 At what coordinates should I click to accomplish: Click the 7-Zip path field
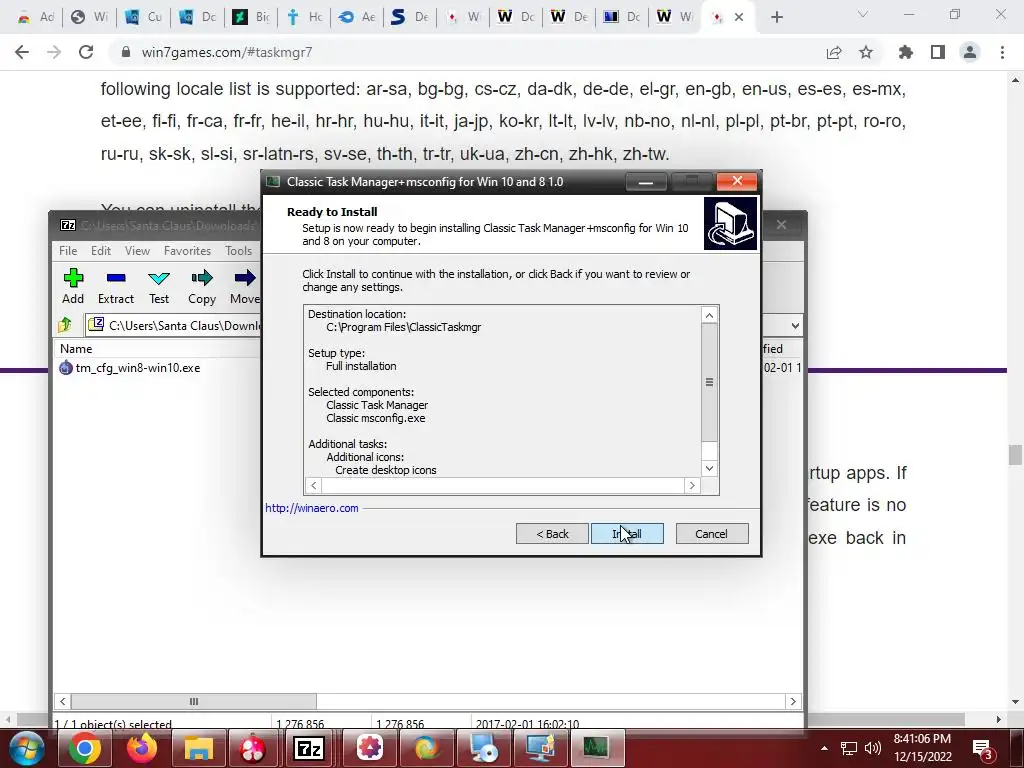[185, 325]
